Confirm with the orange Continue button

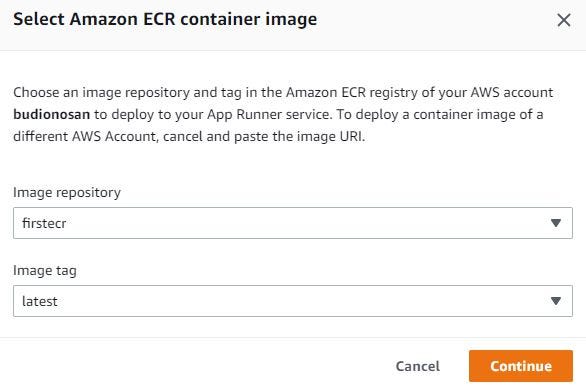(521, 366)
